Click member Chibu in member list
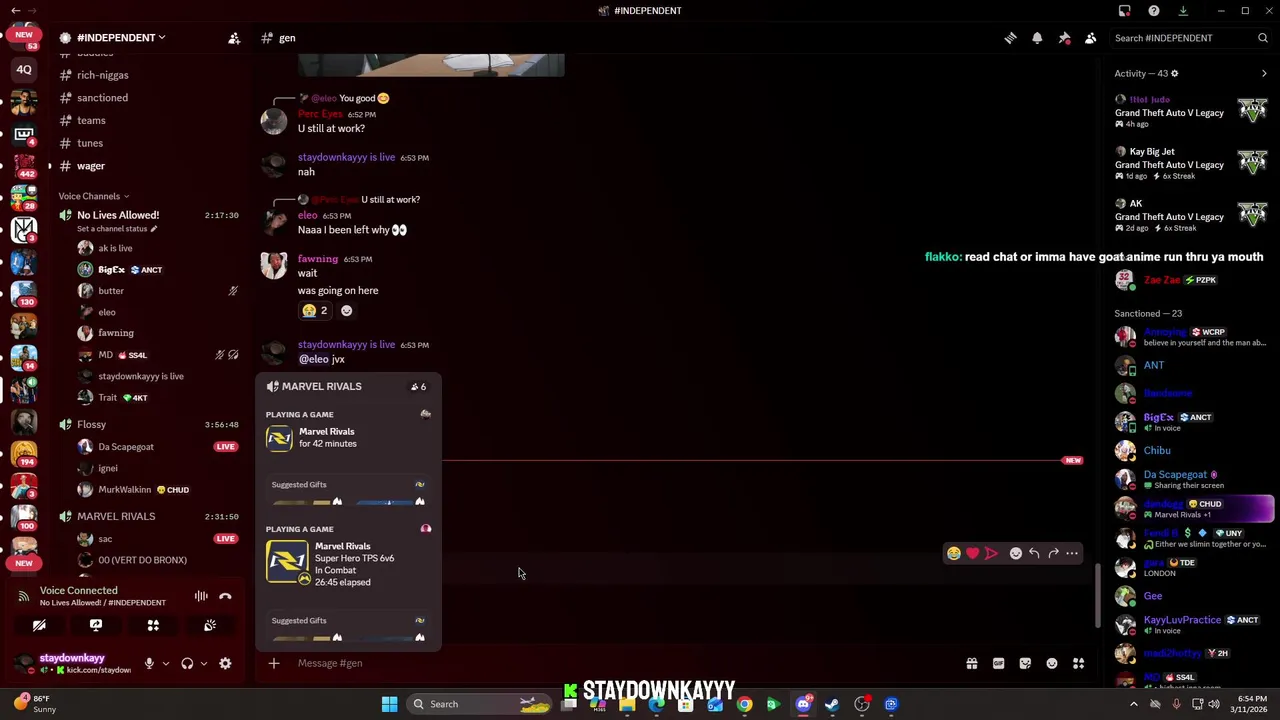1280x720 pixels. [1157, 451]
